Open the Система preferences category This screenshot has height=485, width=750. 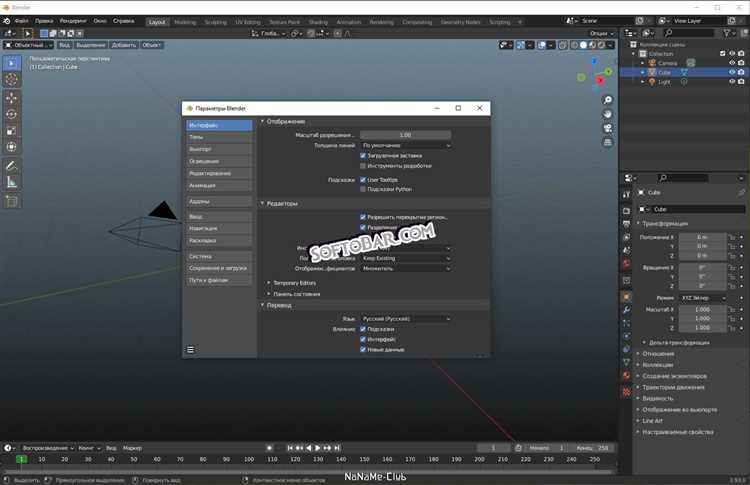tap(219, 256)
